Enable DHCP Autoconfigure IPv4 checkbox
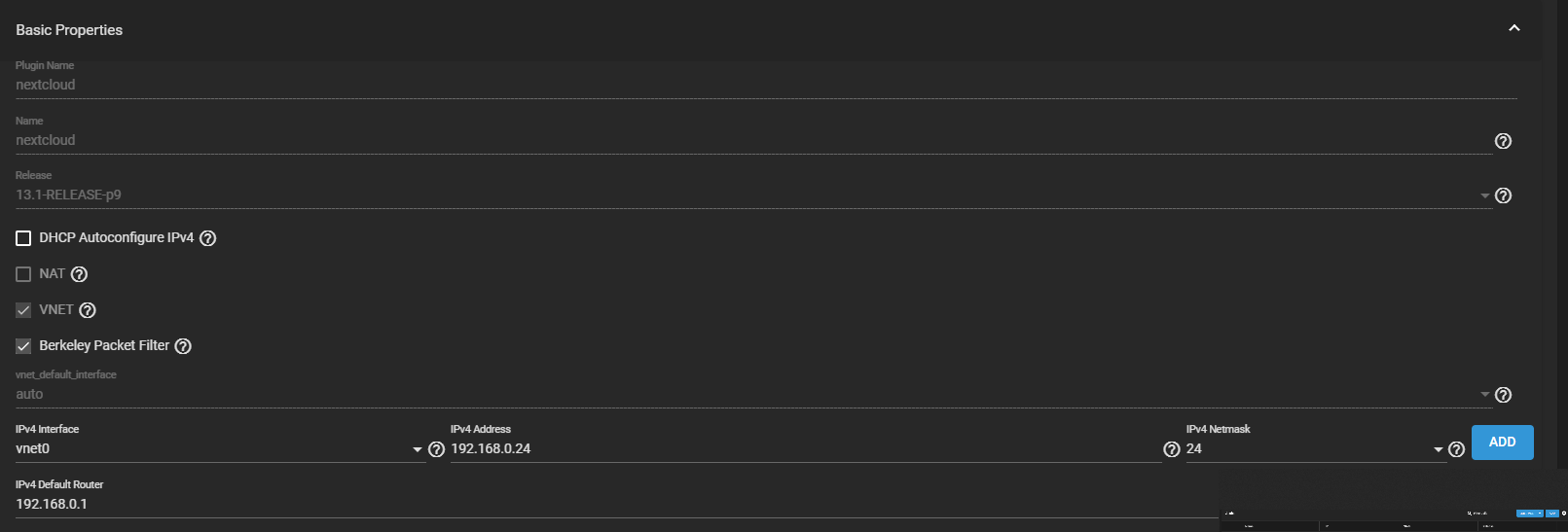This screenshot has height=532, width=1568. 23,238
